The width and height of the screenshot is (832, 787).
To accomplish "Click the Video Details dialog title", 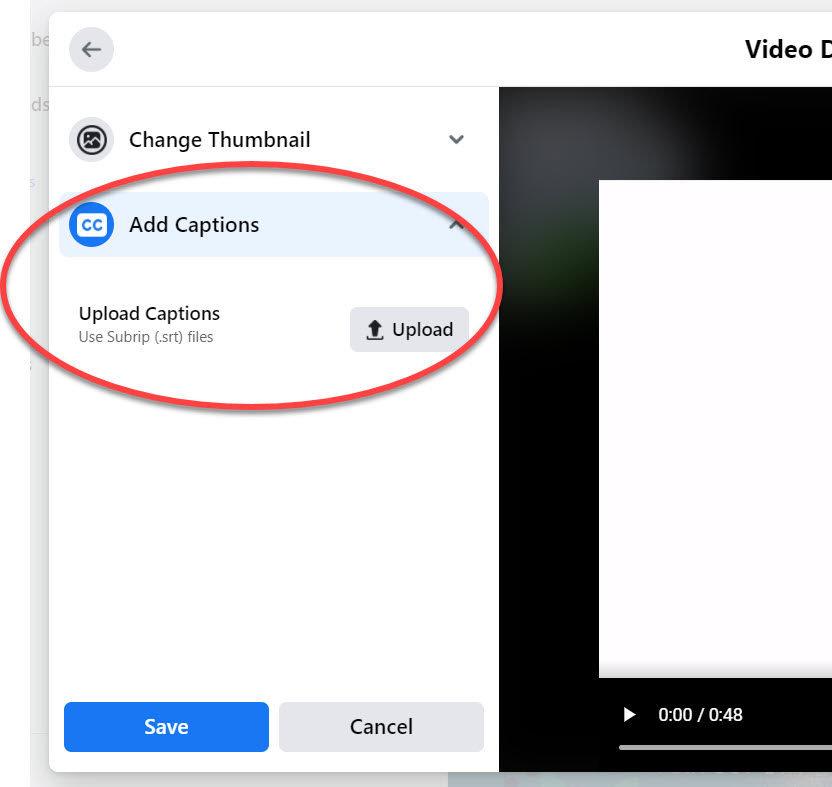I will 788,49.
